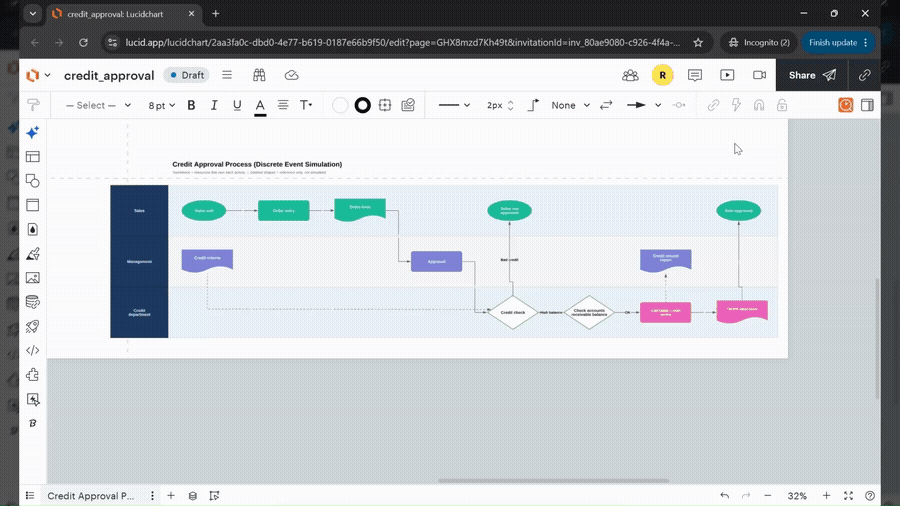Select the line color swatch
The image size is (900, 506).
(x=363, y=105)
